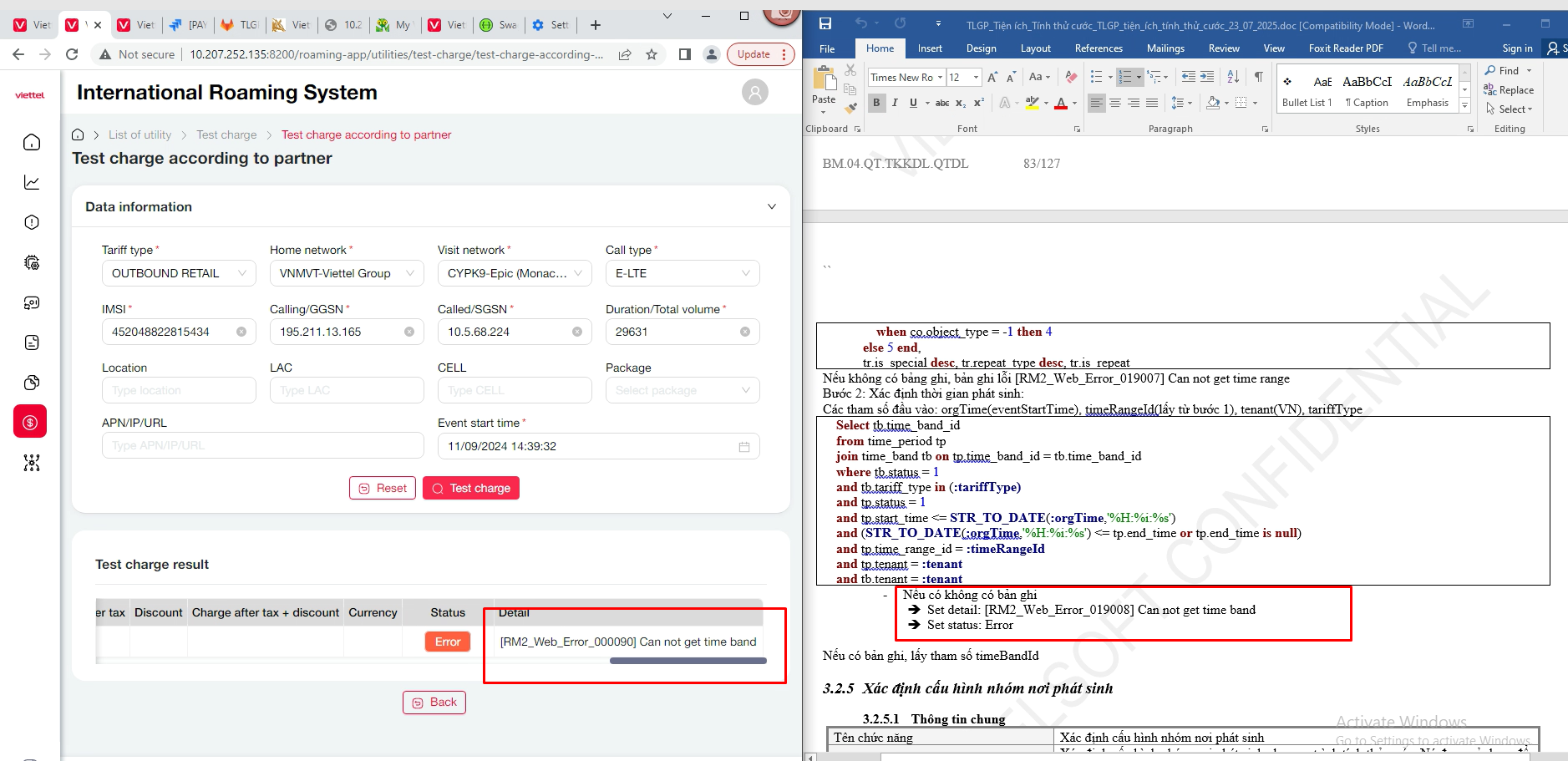Toggle Underline formatting in Word
This screenshot has width=1568, height=761.
[x=913, y=103]
